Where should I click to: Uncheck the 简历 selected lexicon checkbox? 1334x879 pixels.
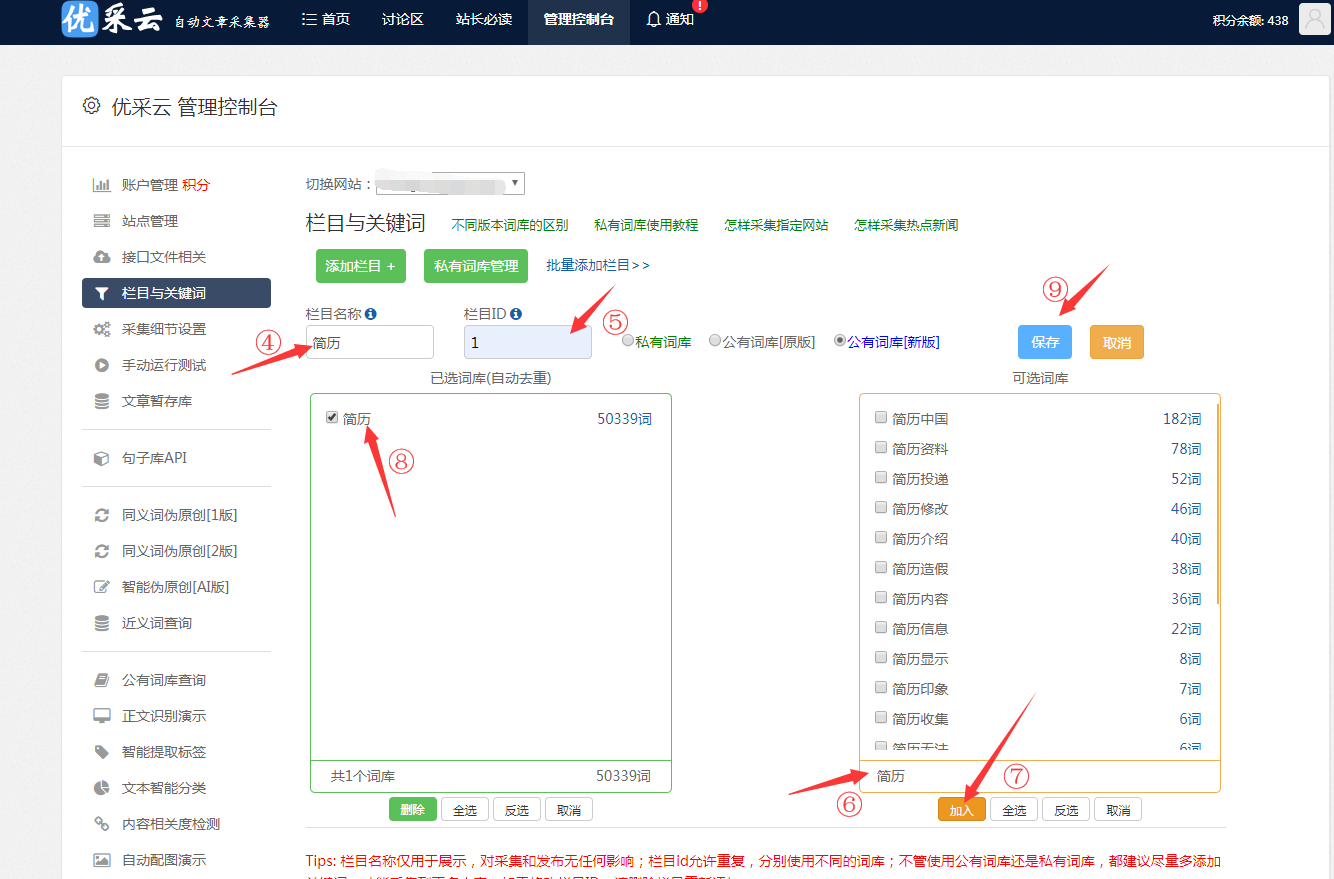click(332, 418)
